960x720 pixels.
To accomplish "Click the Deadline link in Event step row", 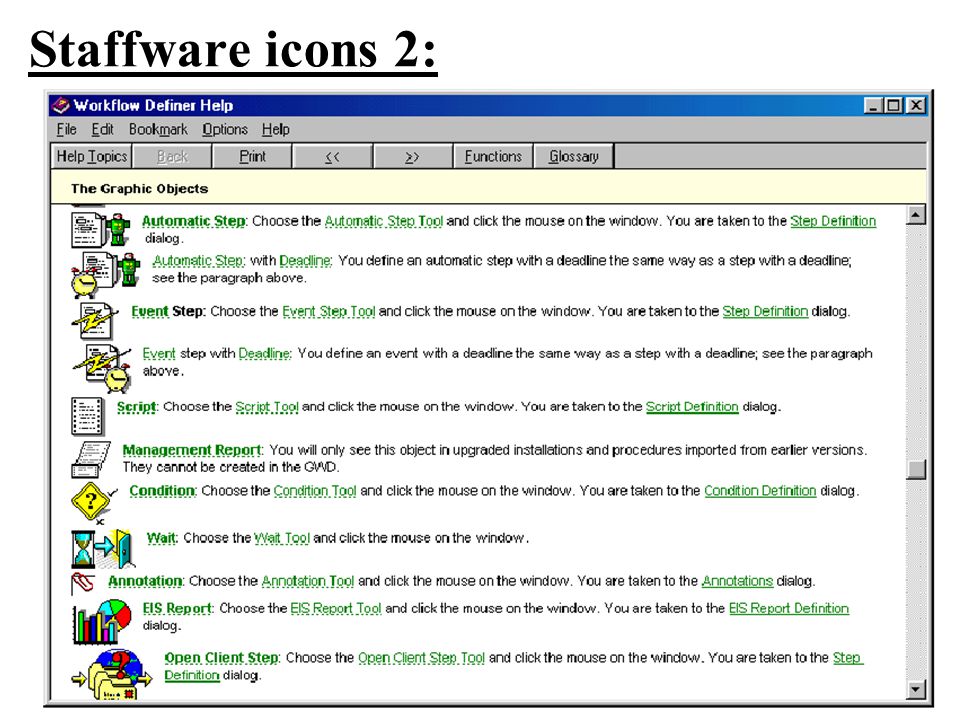I will [x=264, y=354].
